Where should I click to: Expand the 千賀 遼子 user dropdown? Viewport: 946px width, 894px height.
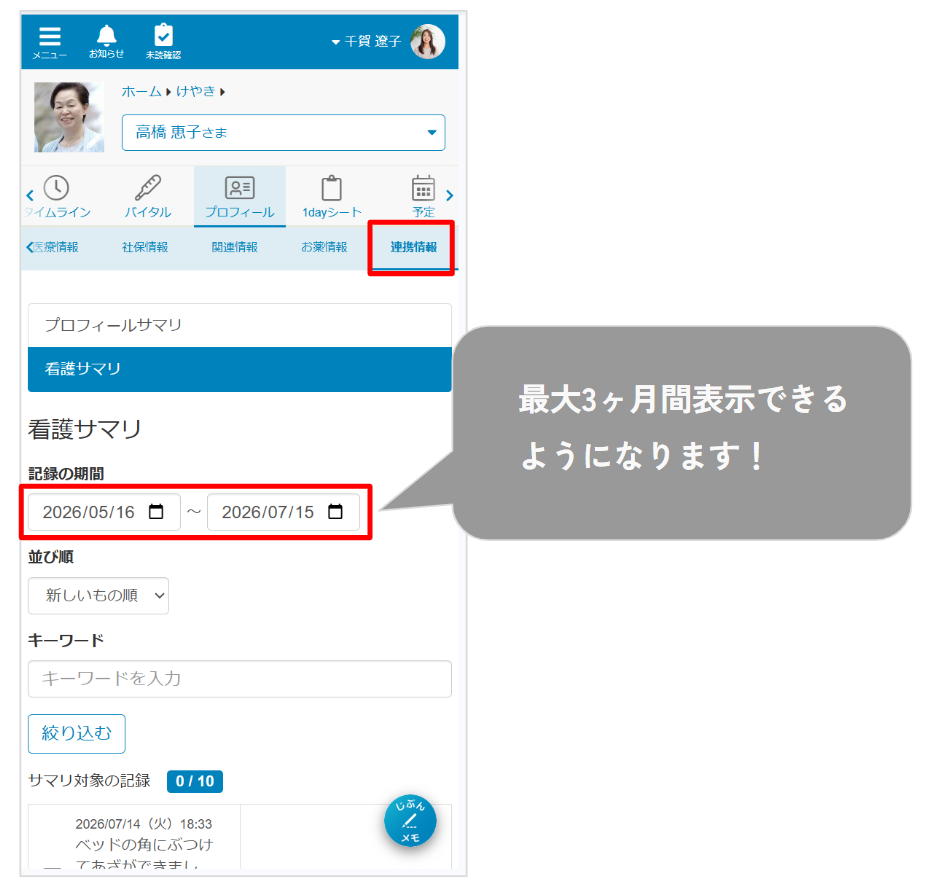coord(366,42)
